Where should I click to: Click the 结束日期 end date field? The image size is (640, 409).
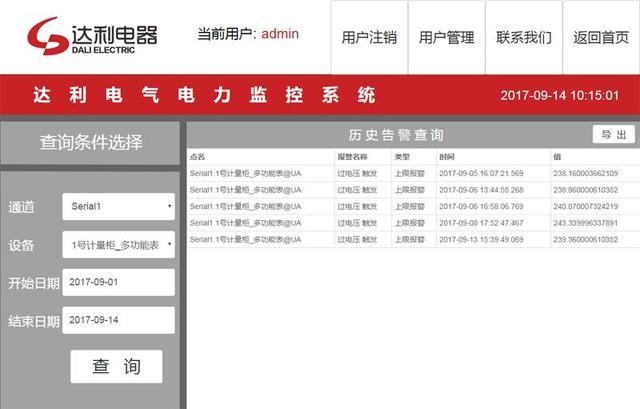(118, 321)
